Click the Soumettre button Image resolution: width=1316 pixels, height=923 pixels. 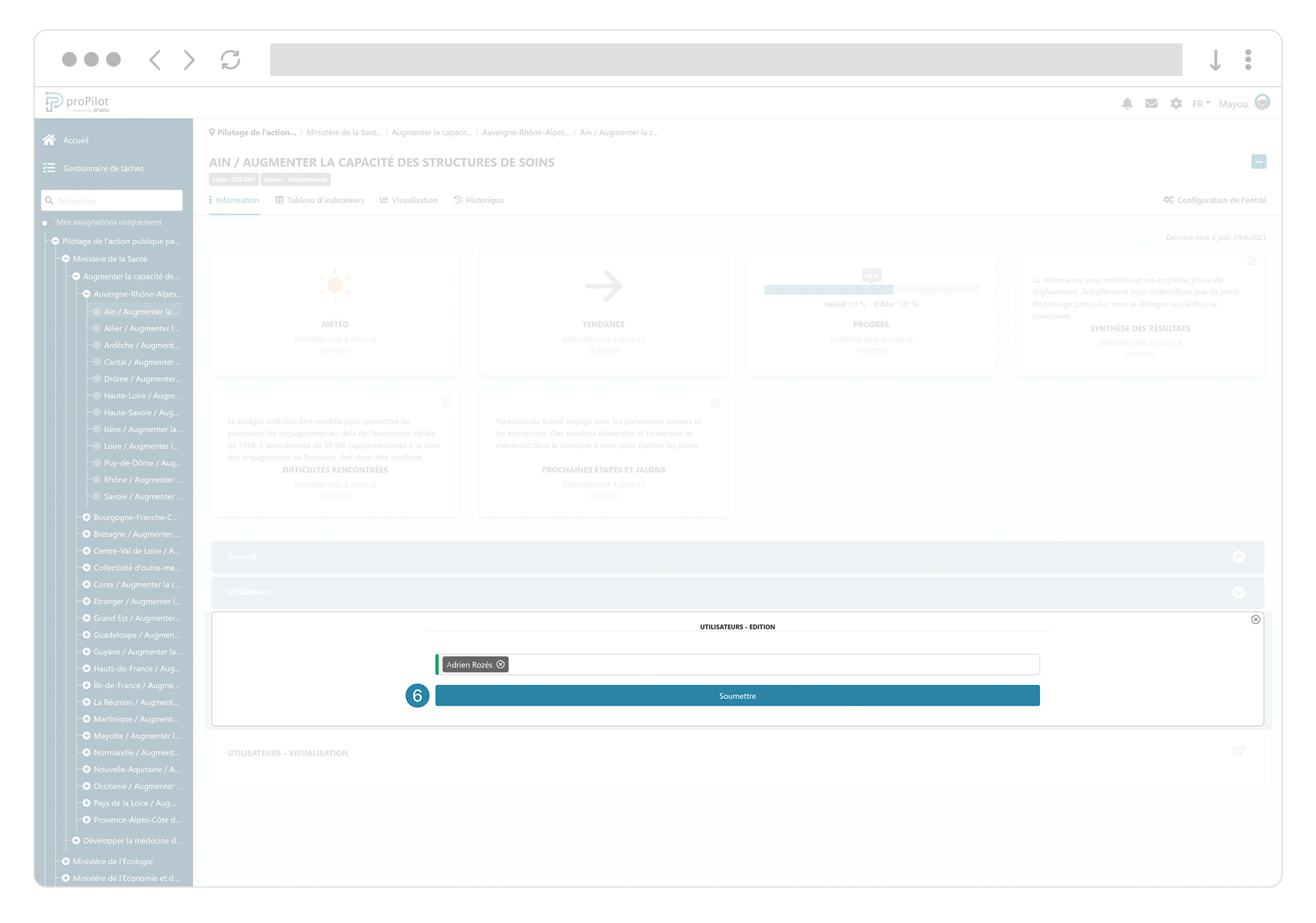point(737,696)
